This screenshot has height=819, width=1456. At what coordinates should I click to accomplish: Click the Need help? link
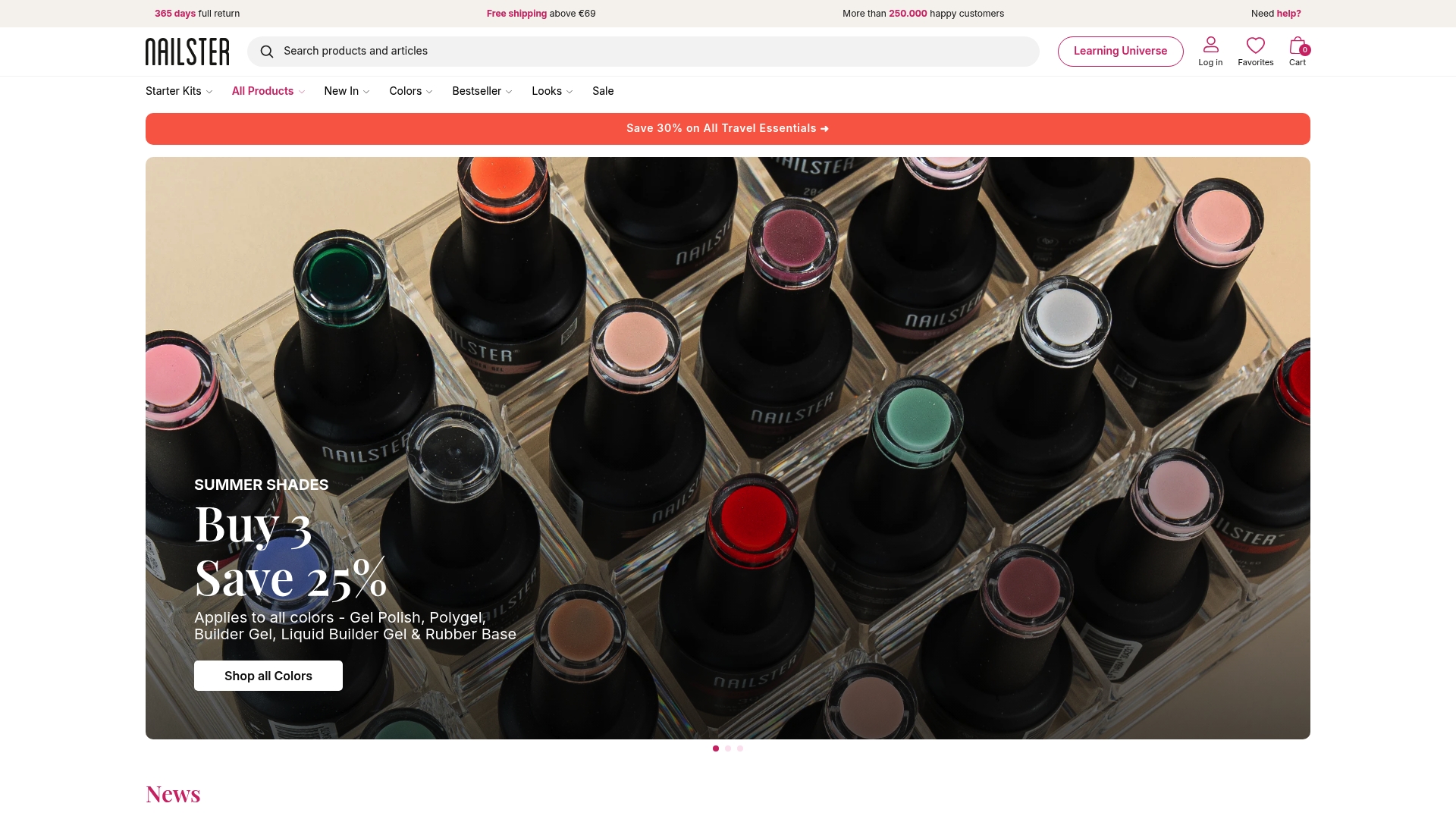click(x=1276, y=14)
